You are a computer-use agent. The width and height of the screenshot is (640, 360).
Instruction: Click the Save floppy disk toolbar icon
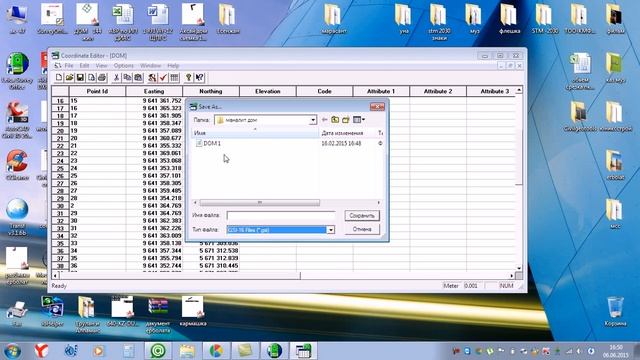tap(80, 78)
